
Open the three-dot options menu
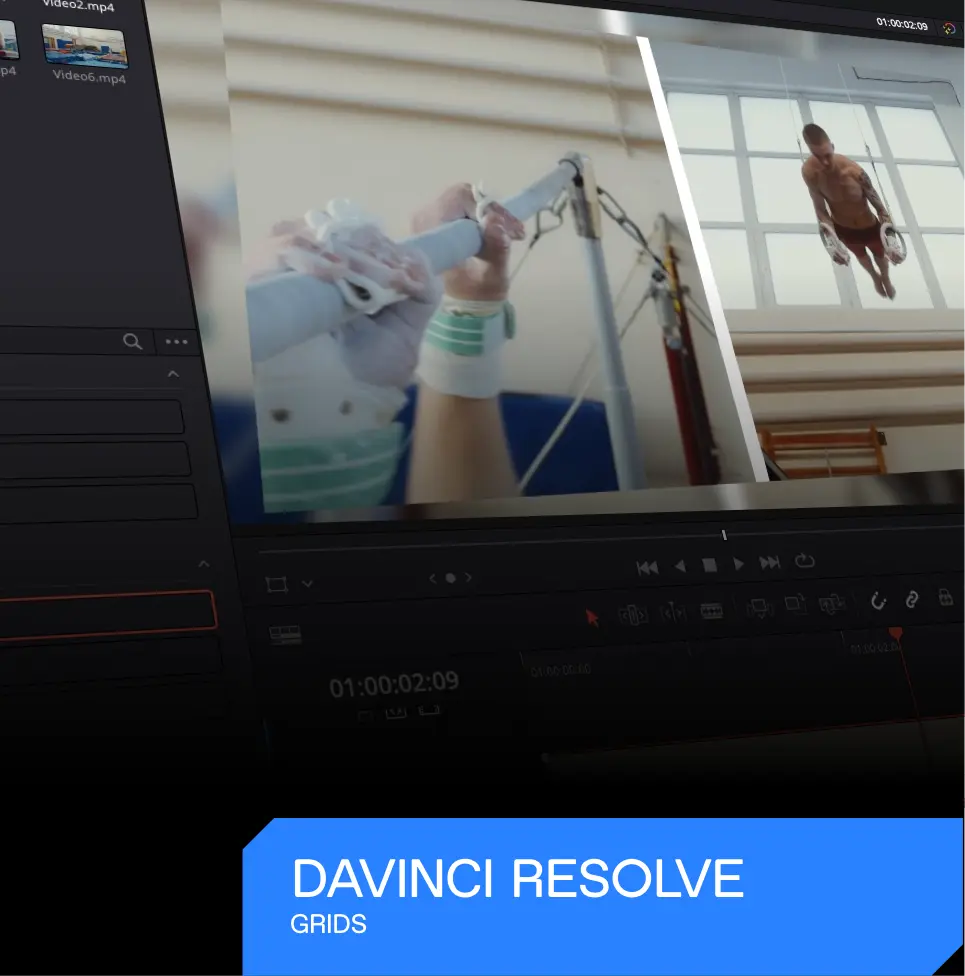(x=177, y=342)
